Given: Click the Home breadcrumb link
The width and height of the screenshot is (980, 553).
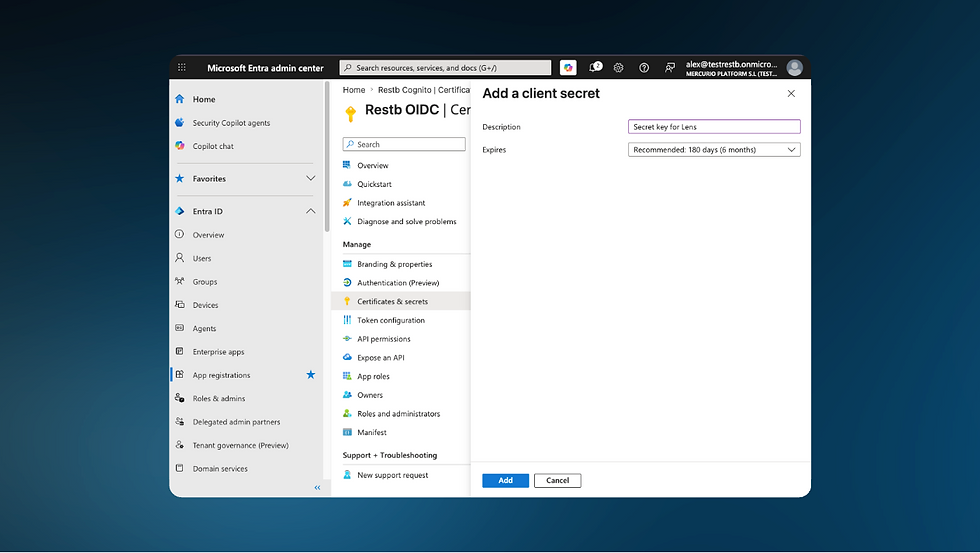Looking at the screenshot, I should coord(354,90).
